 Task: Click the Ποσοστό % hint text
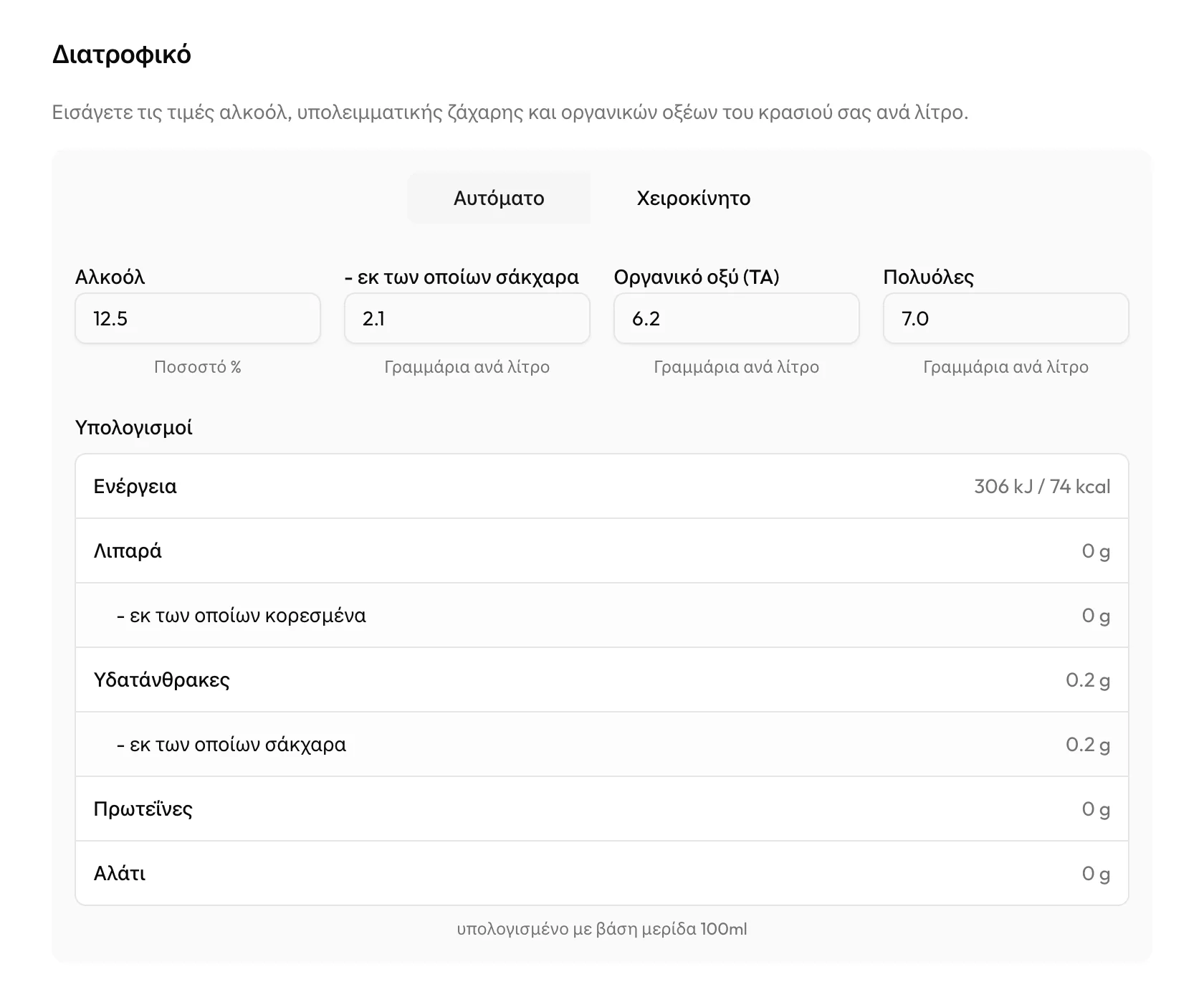198,367
